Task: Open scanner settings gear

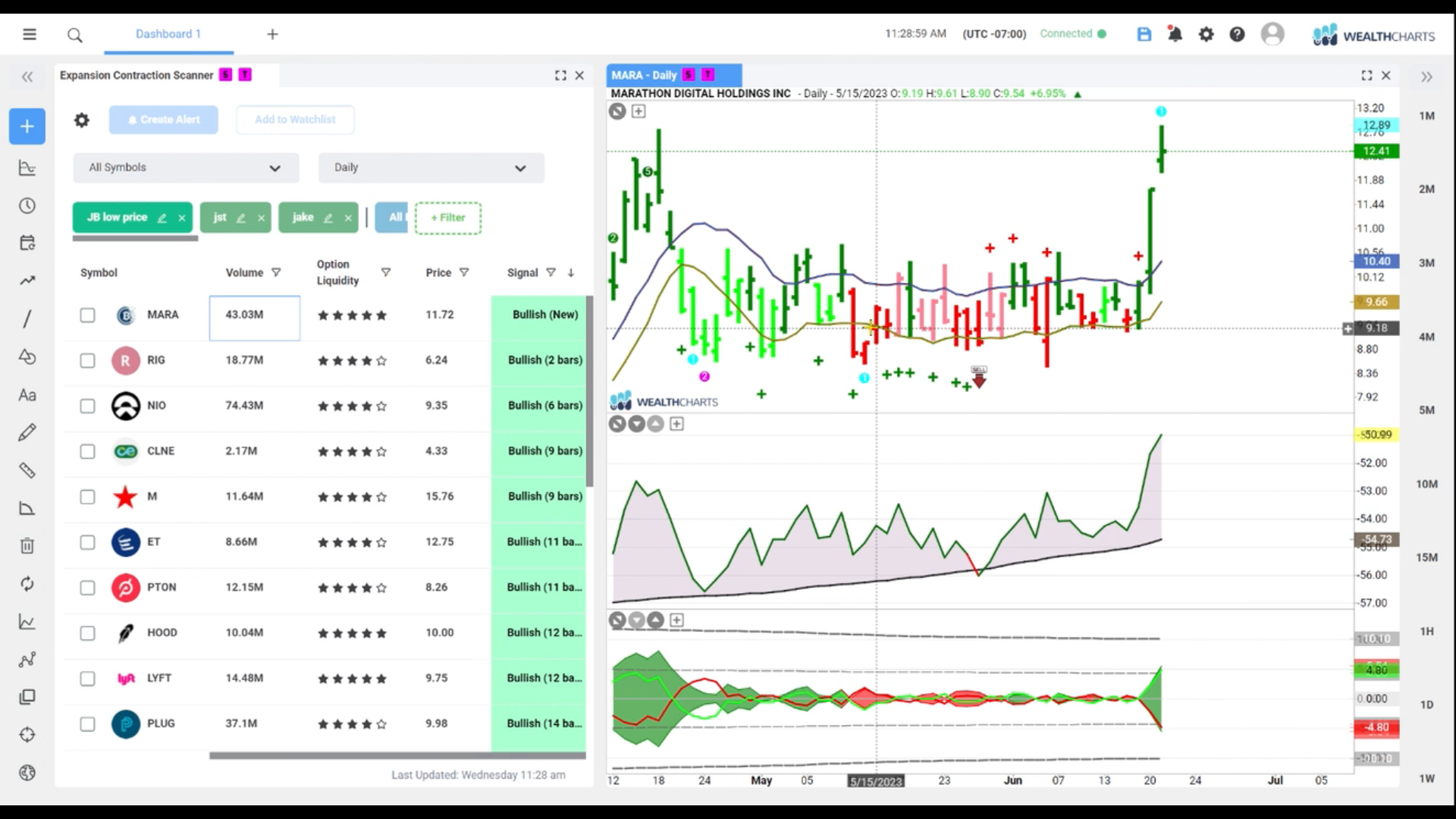Action: (x=82, y=120)
